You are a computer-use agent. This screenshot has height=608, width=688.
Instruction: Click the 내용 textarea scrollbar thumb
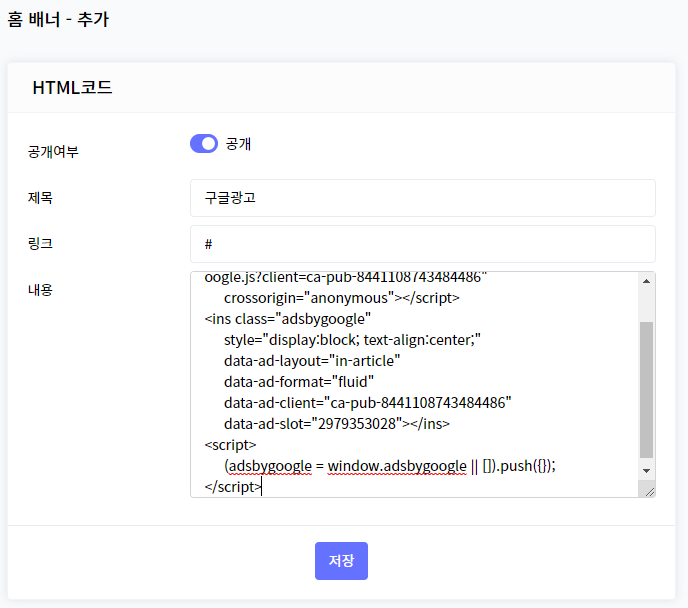pyautogui.click(x=646, y=390)
